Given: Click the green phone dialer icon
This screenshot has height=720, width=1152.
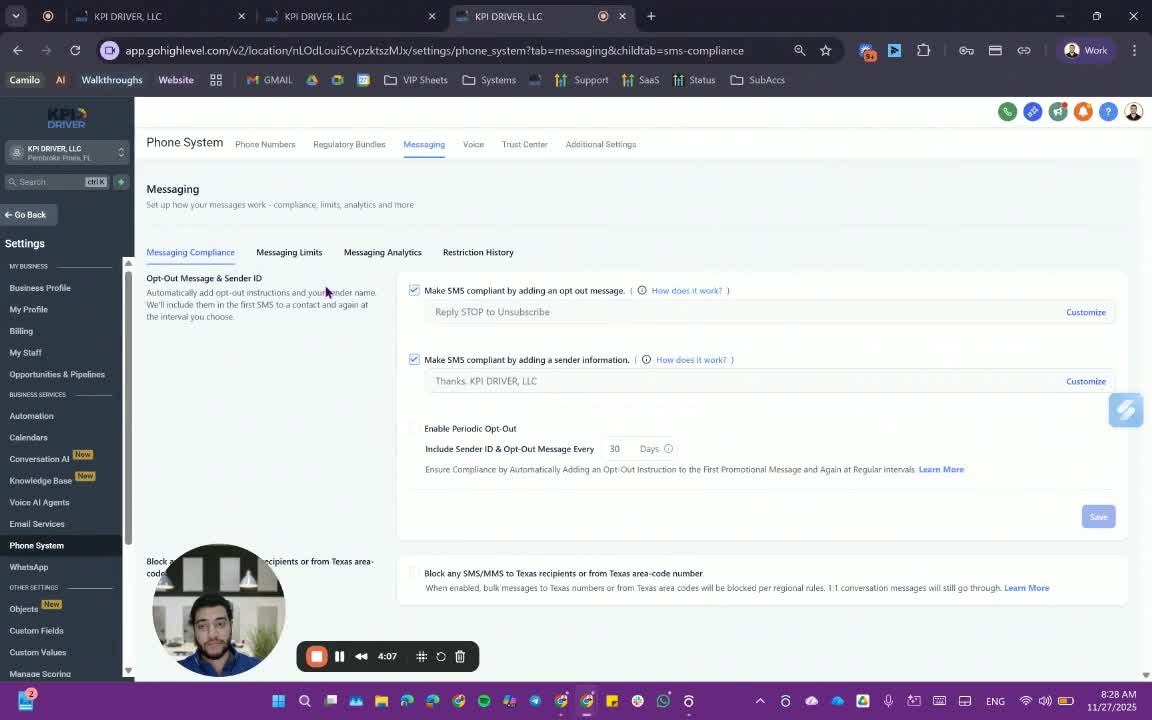Looking at the screenshot, I should coord(1007,112).
